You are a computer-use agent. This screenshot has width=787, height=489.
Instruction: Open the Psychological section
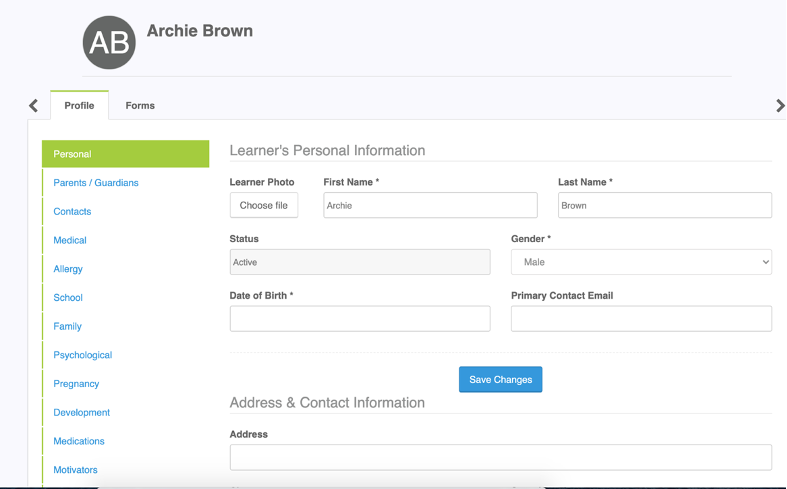83,355
